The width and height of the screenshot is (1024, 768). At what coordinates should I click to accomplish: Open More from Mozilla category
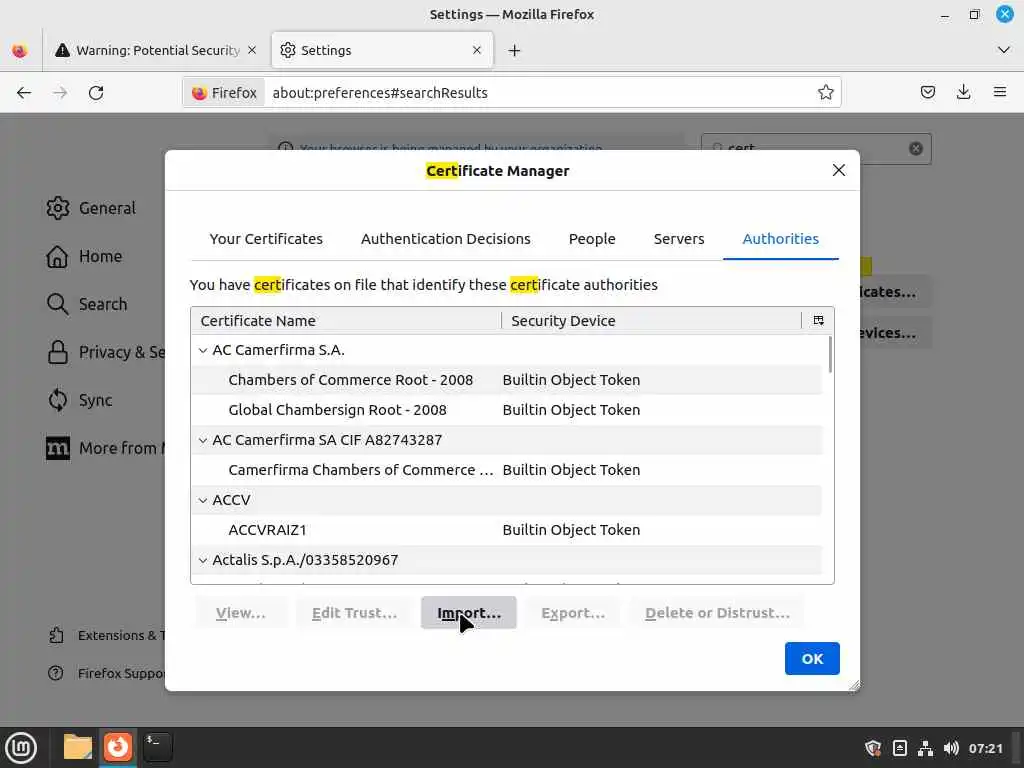[105, 448]
